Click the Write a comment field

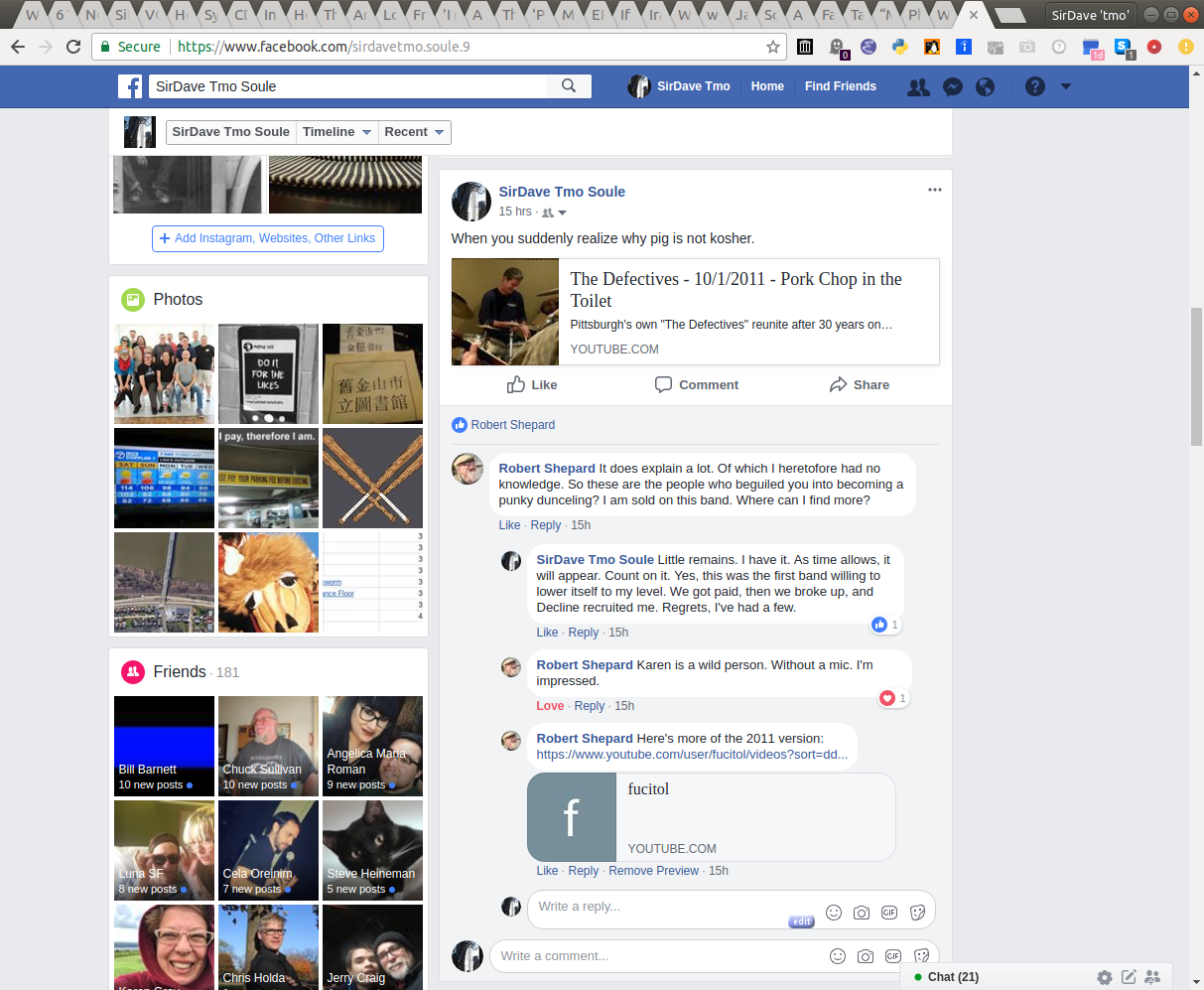[x=655, y=956]
